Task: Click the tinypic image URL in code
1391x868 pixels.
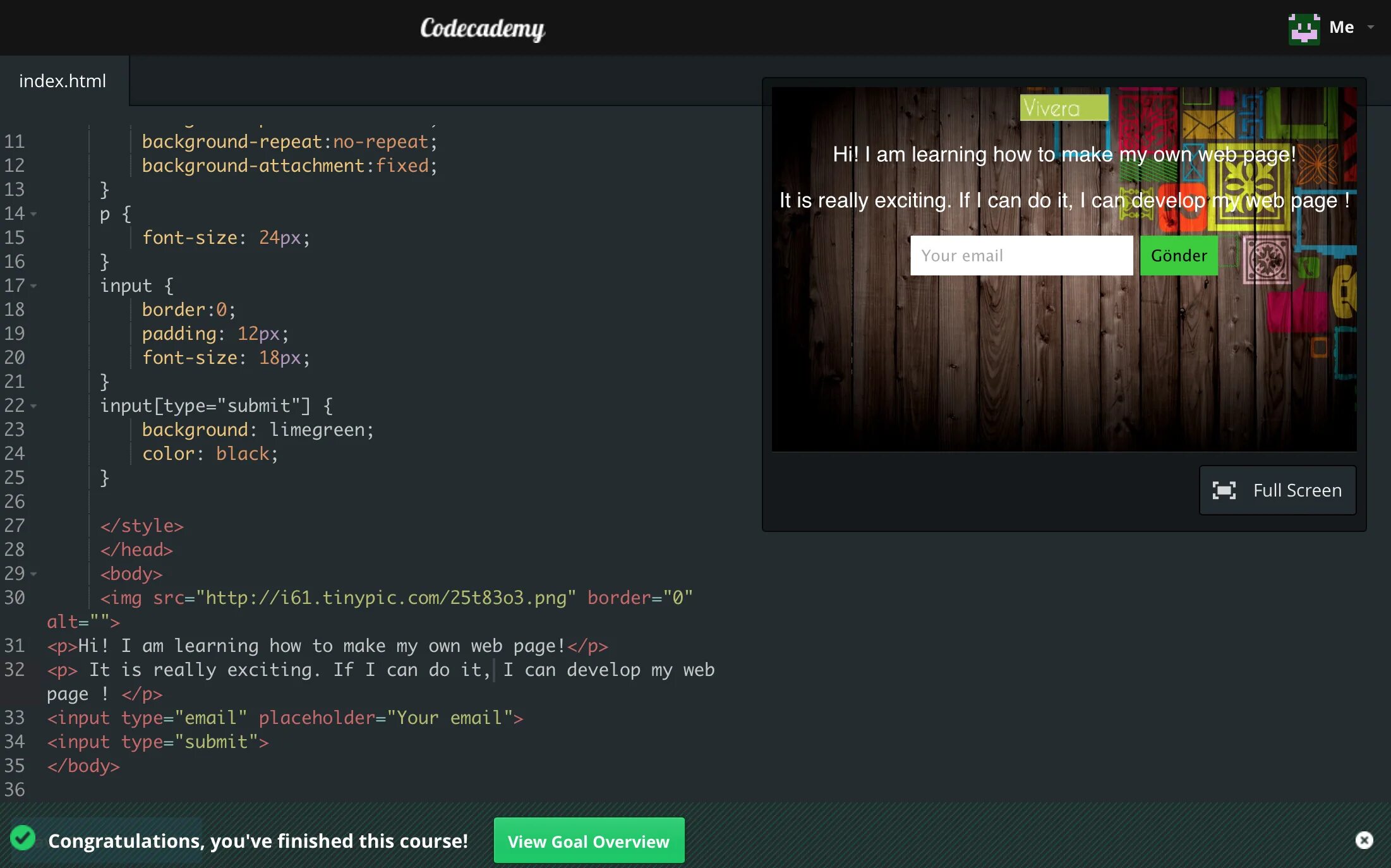Action: click(x=385, y=598)
